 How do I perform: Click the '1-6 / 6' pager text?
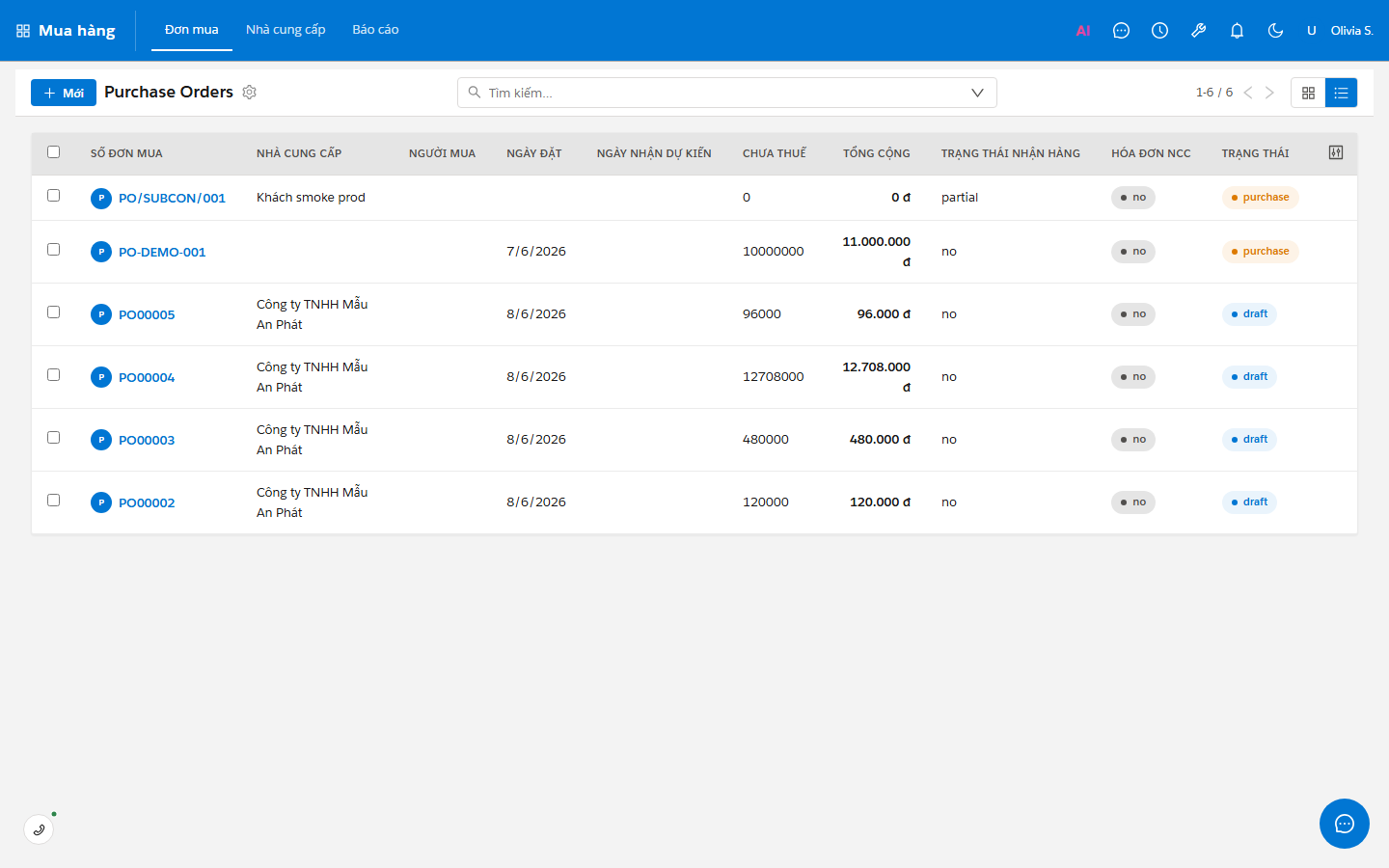(1214, 93)
